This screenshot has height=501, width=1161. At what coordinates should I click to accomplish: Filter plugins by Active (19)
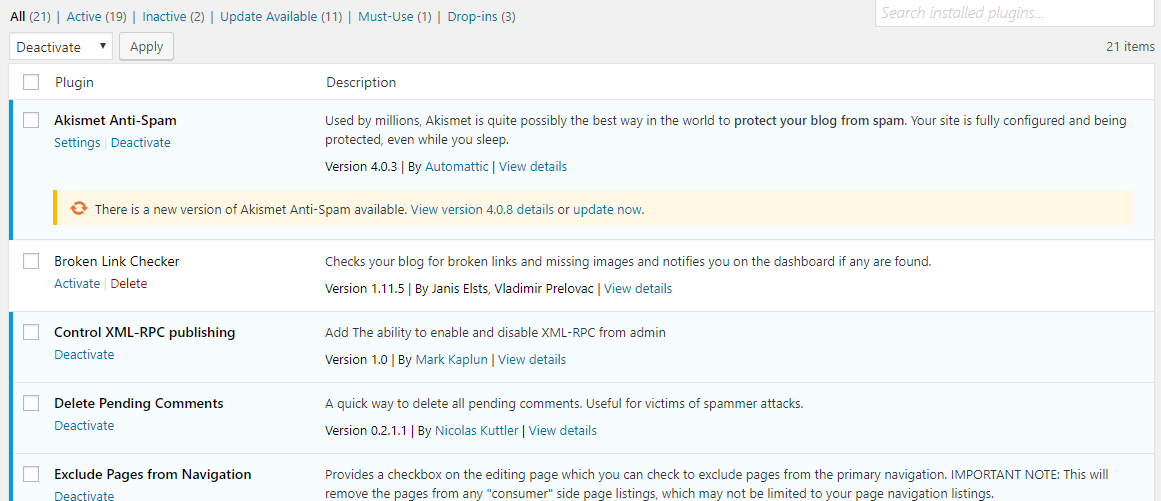pos(98,16)
